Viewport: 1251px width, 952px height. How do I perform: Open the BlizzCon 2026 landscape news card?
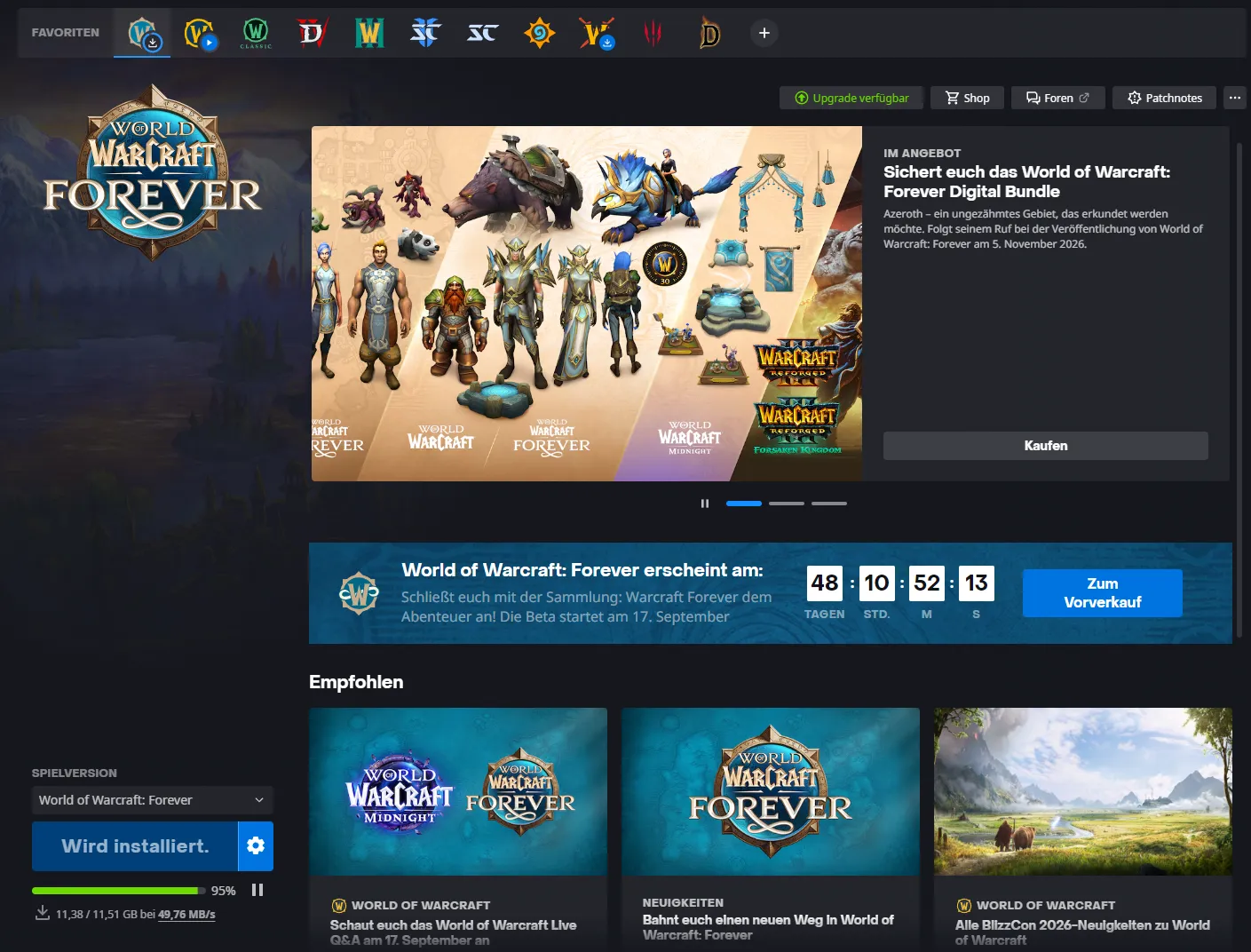1083,829
